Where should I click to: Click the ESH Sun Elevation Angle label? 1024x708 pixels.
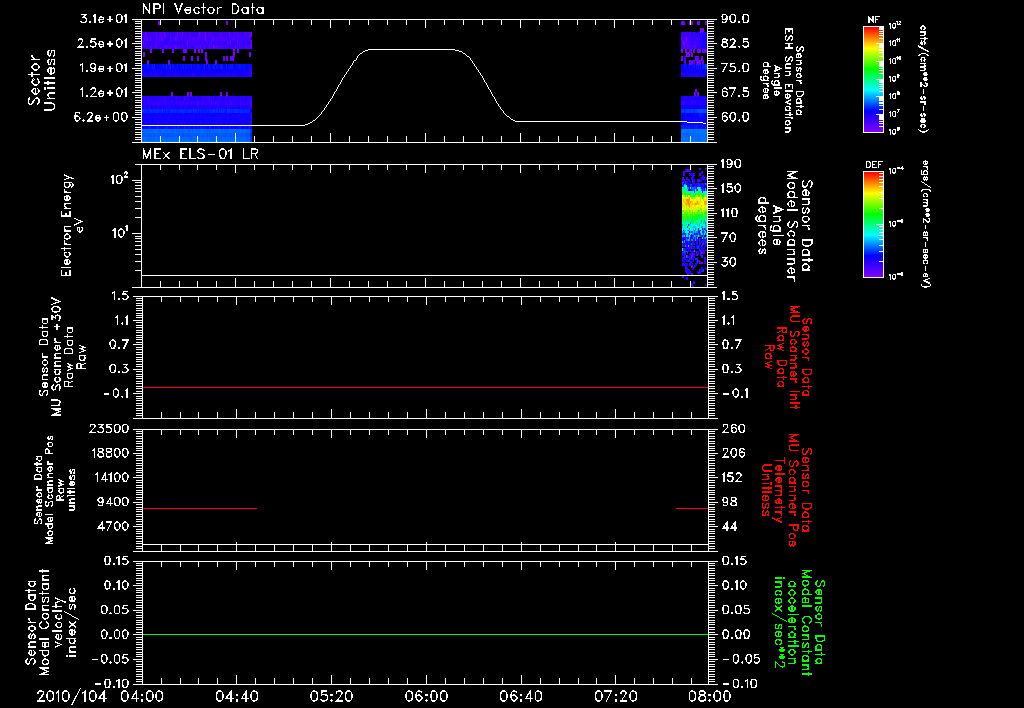point(782,80)
